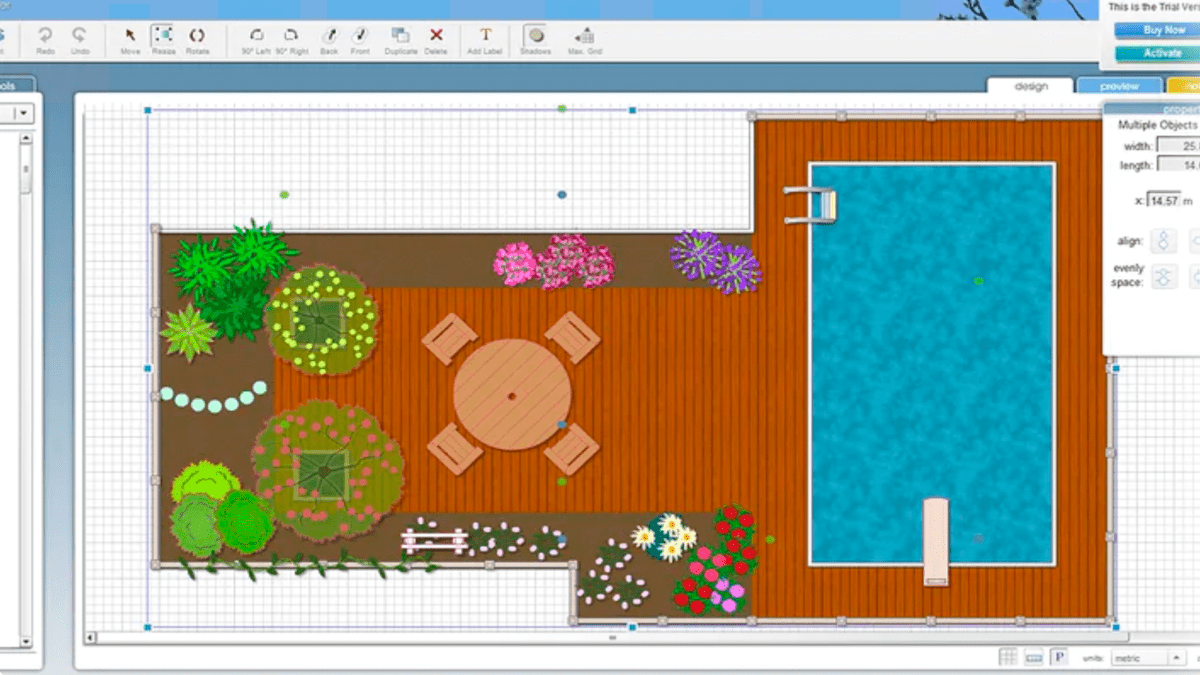Toggle the ruler icon in bottom bar
The image size is (1200, 675).
1034,657
